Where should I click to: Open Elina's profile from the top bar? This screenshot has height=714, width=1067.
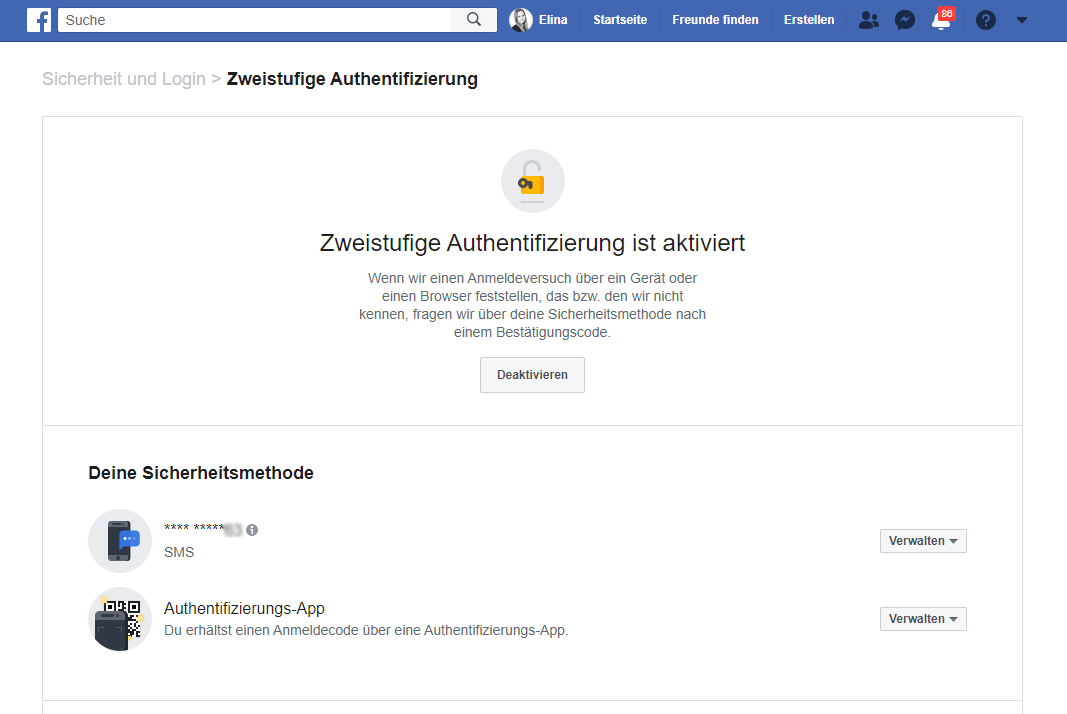click(539, 20)
